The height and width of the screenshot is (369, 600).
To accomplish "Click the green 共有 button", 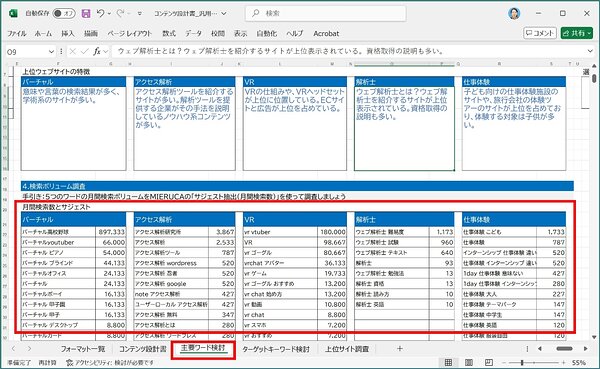I will click(x=577, y=33).
